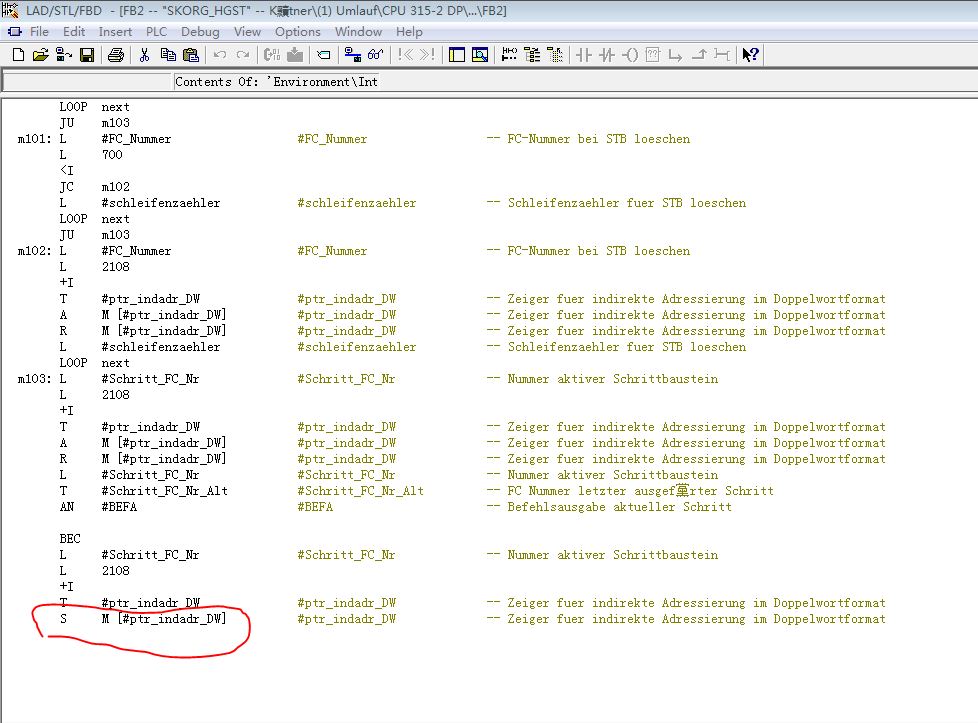The width and height of the screenshot is (978, 723).
Task: Toggle online/offline connection icon
Action: (x=352, y=55)
